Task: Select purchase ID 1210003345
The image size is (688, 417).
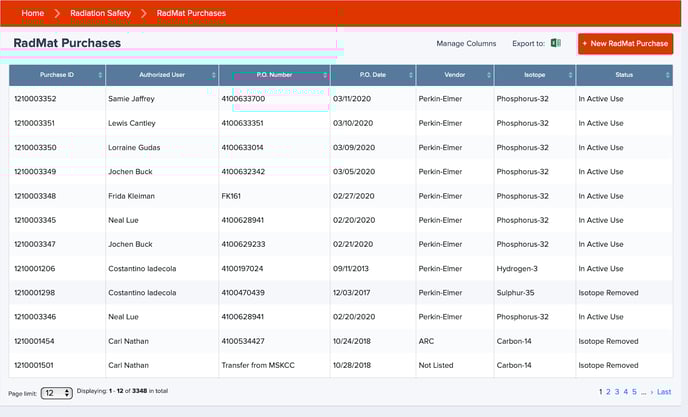Action: 35,220
